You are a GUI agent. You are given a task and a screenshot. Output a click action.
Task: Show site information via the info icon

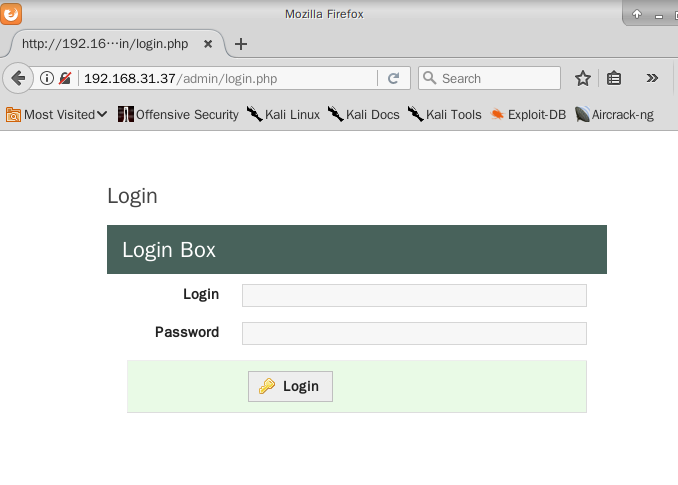click(47, 78)
